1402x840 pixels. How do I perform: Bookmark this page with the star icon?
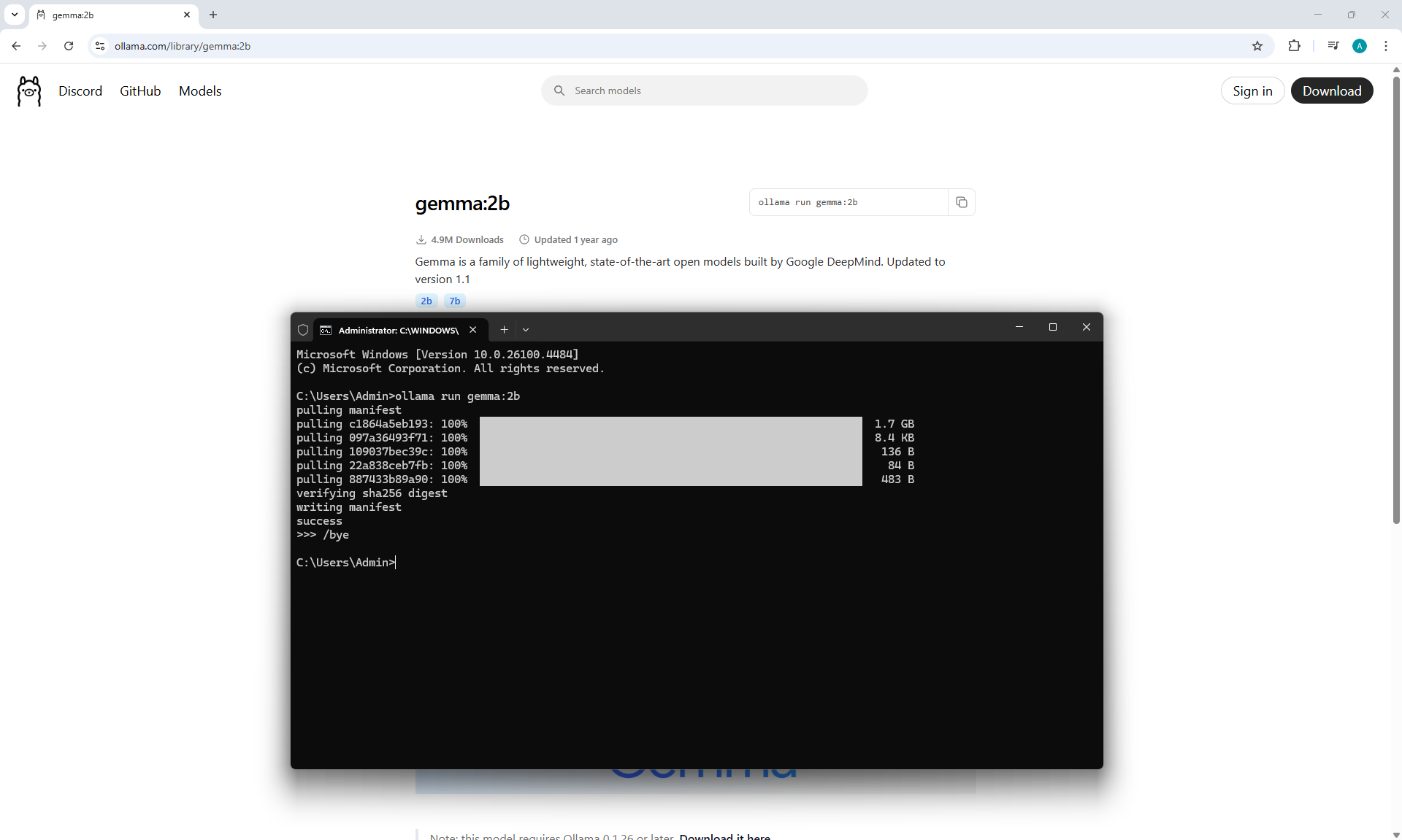[x=1257, y=46]
